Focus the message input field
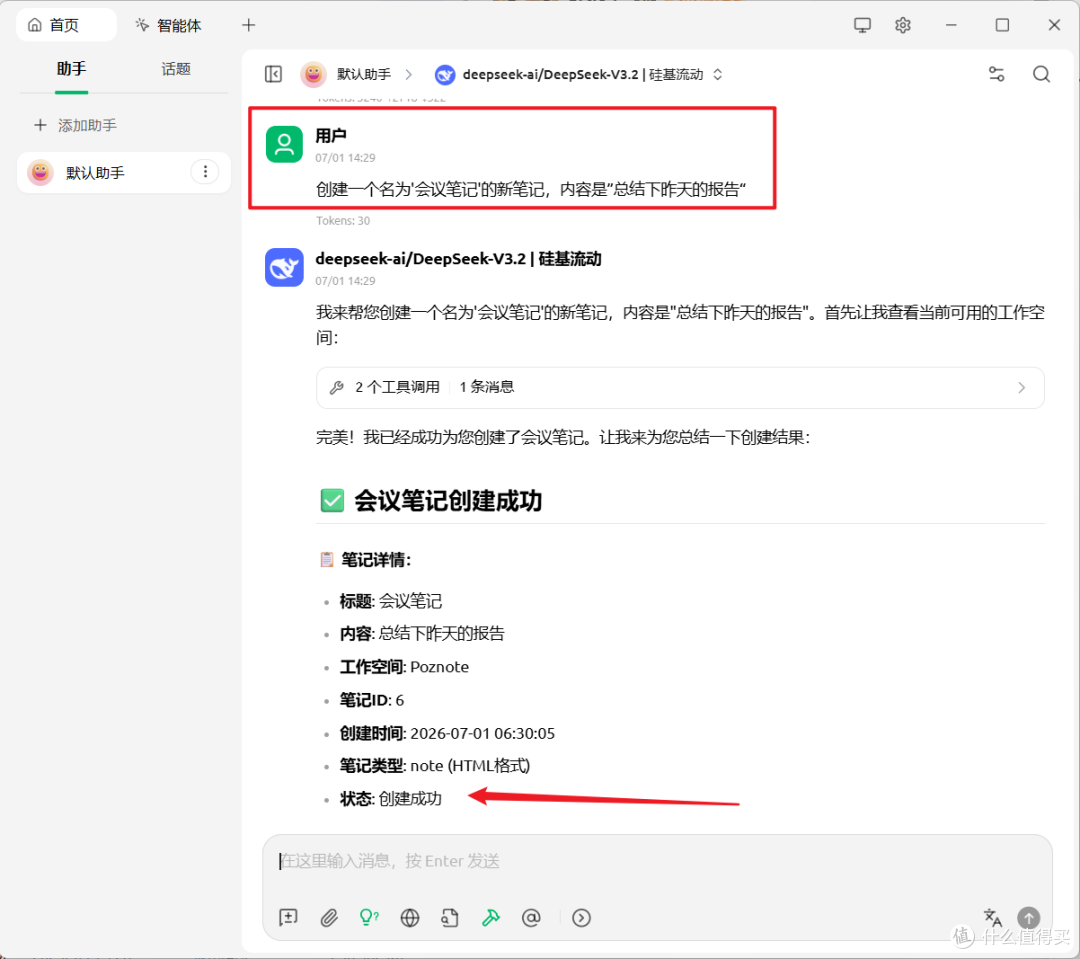This screenshot has width=1080, height=959. pos(657,861)
